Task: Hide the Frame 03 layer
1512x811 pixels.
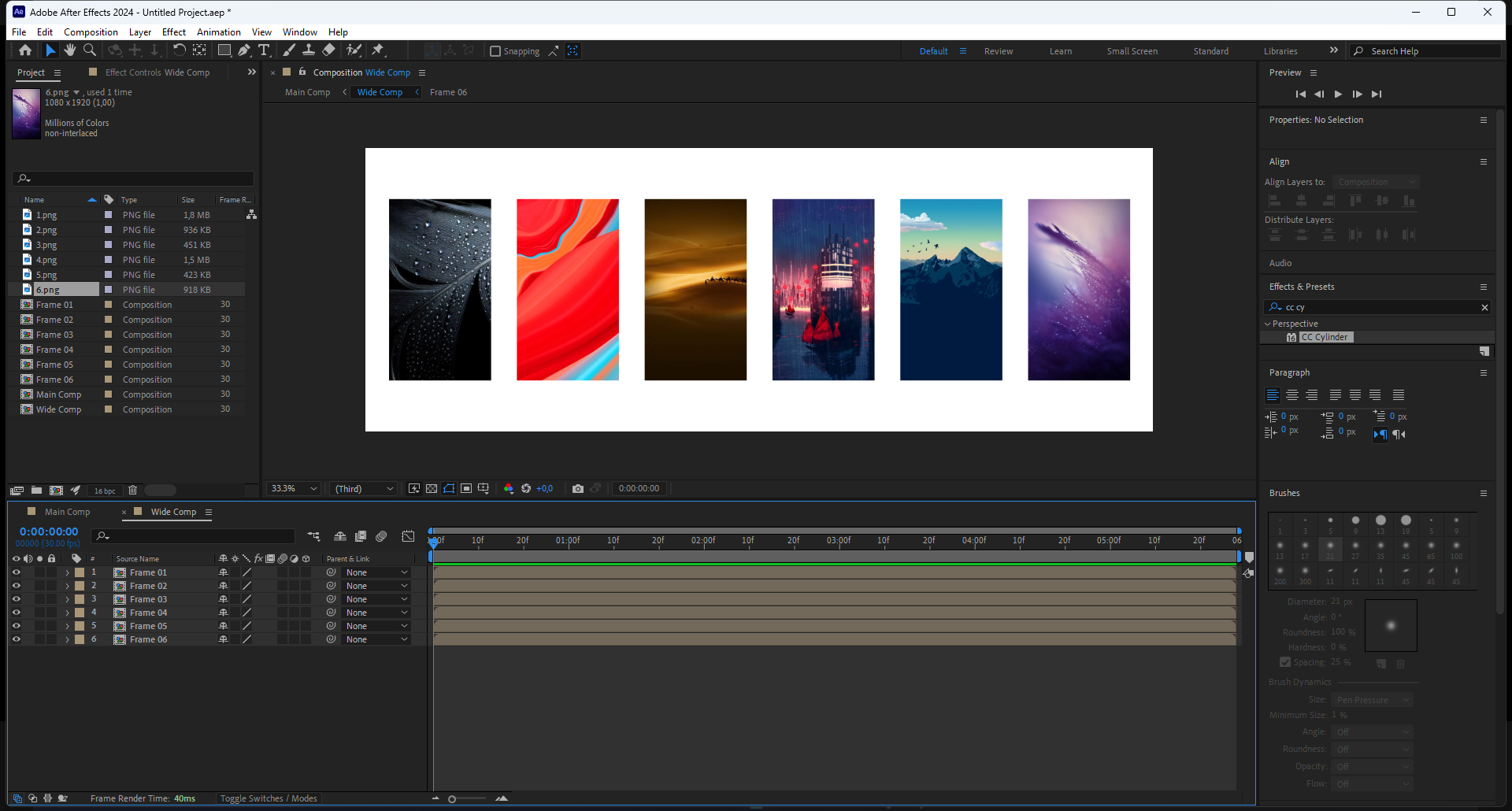Action: pyautogui.click(x=16, y=599)
